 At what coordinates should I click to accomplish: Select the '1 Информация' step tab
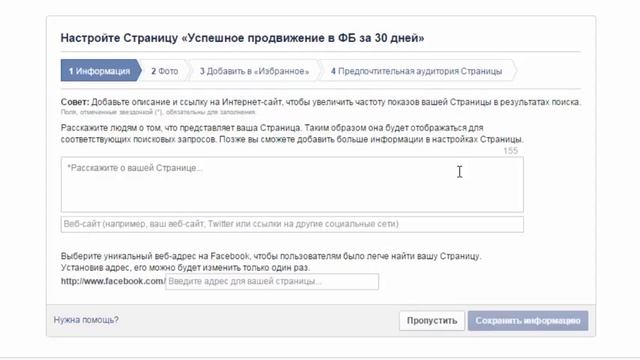point(100,71)
